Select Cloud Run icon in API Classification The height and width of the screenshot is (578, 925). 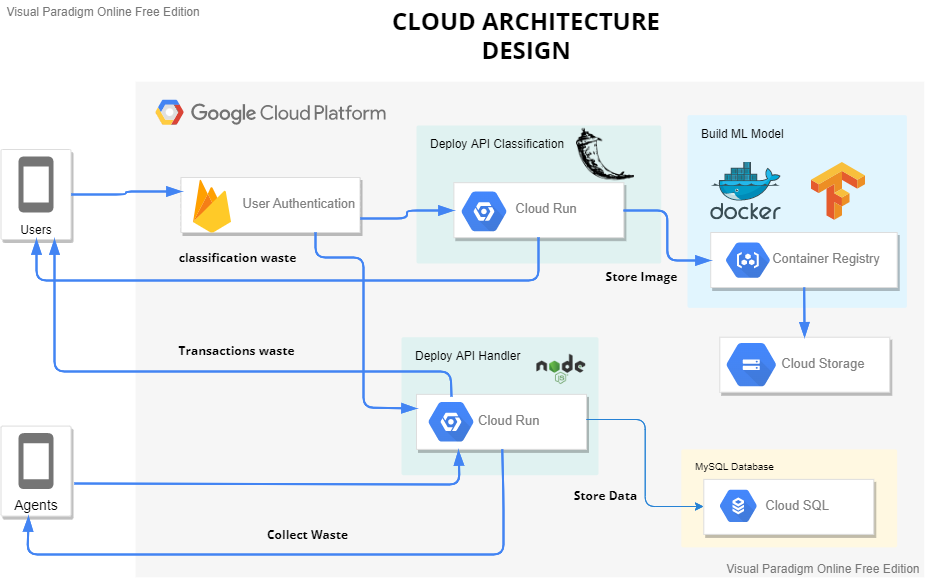point(484,211)
